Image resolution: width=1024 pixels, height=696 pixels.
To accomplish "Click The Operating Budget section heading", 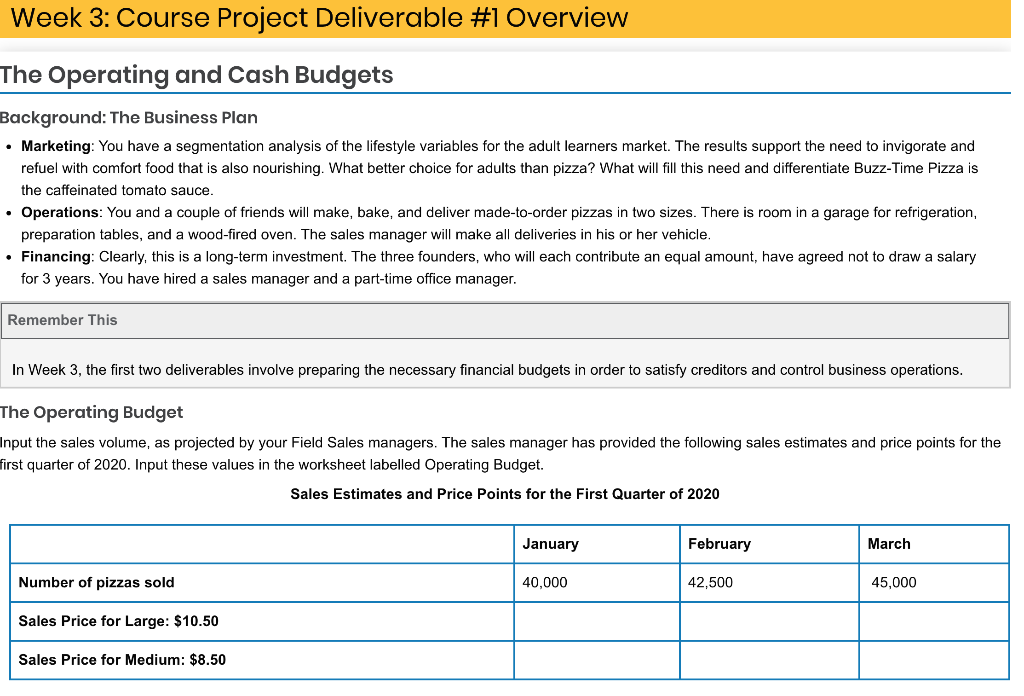I will (x=92, y=412).
